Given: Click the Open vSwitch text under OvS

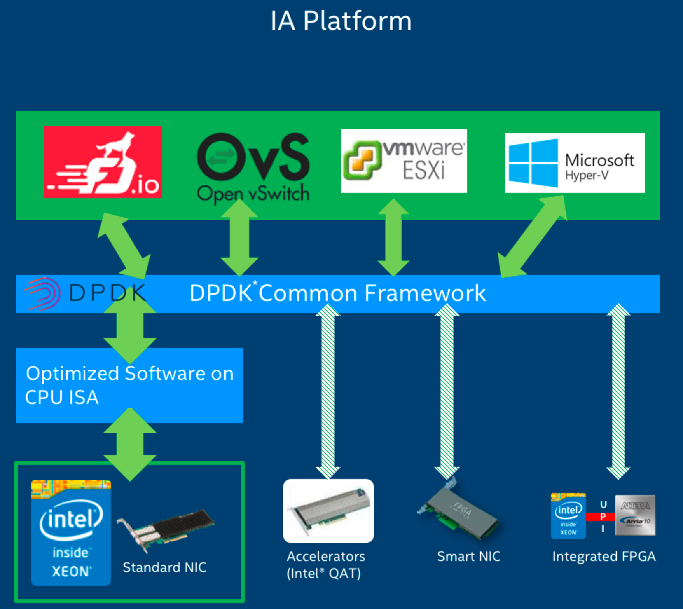Looking at the screenshot, I should (x=253, y=194).
